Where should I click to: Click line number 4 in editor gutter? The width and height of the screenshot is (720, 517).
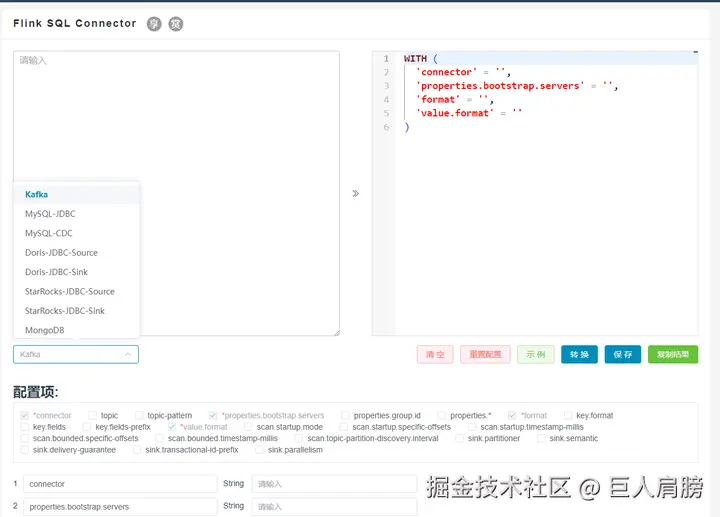coord(386,100)
